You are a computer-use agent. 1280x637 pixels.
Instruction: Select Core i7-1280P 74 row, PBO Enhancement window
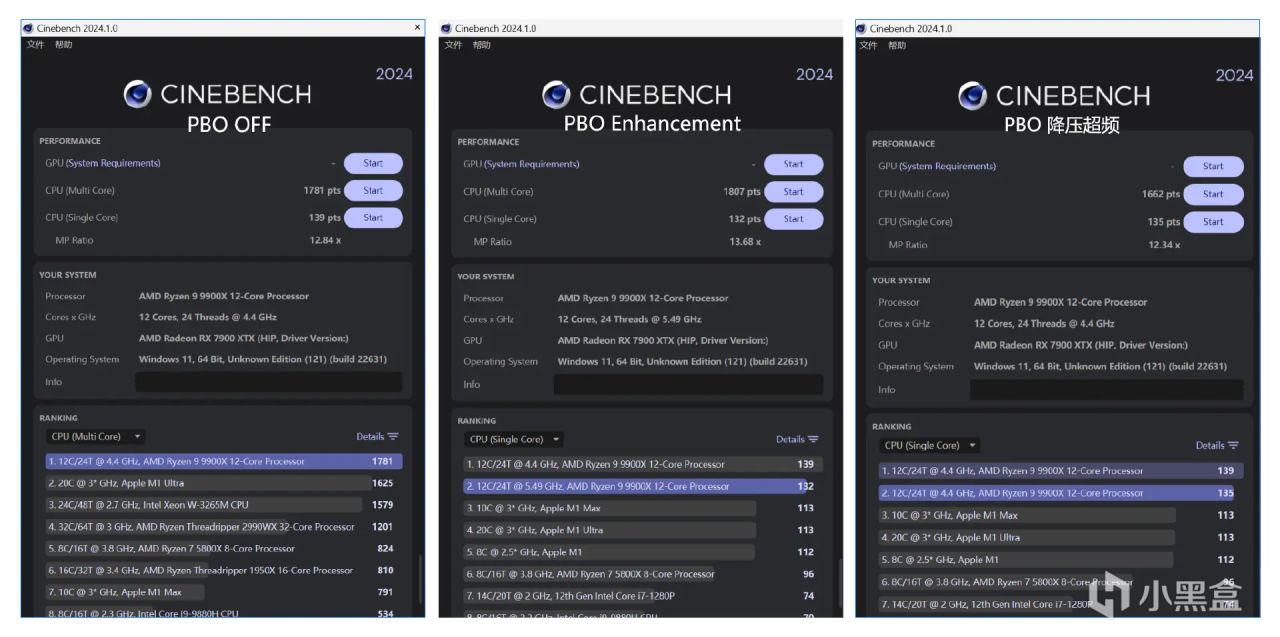point(643,596)
